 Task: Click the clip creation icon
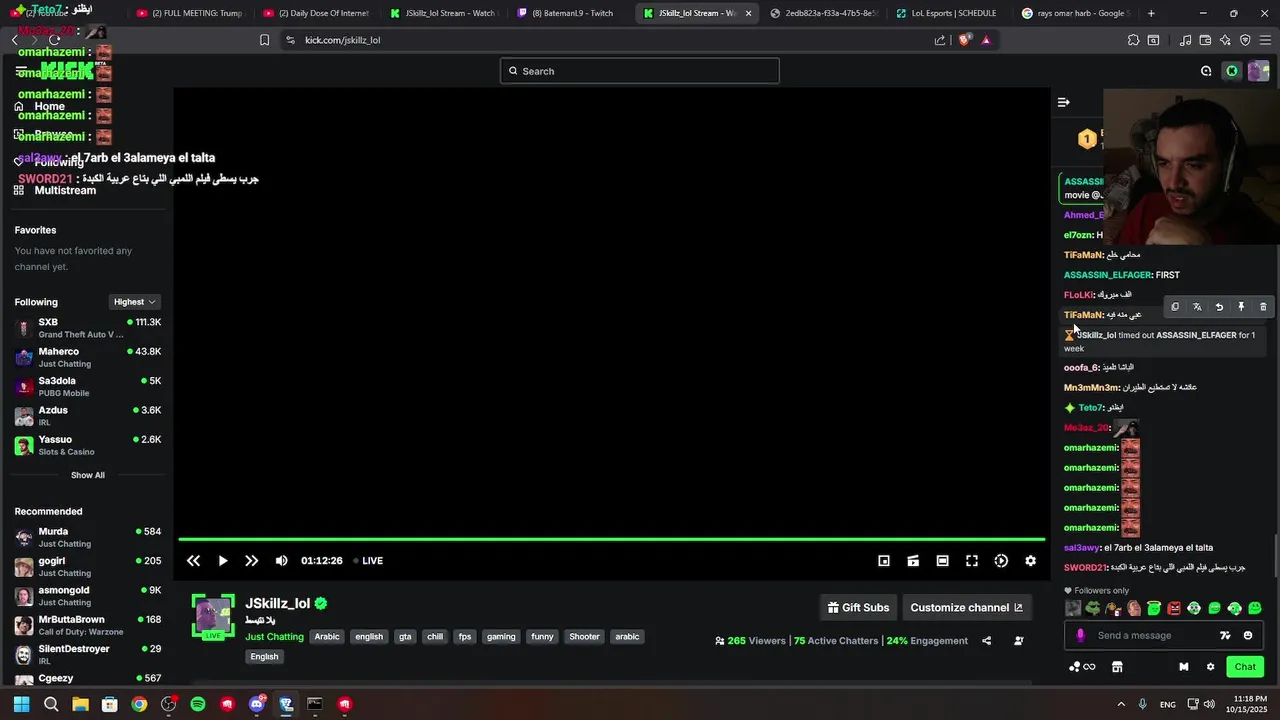pos(913,561)
